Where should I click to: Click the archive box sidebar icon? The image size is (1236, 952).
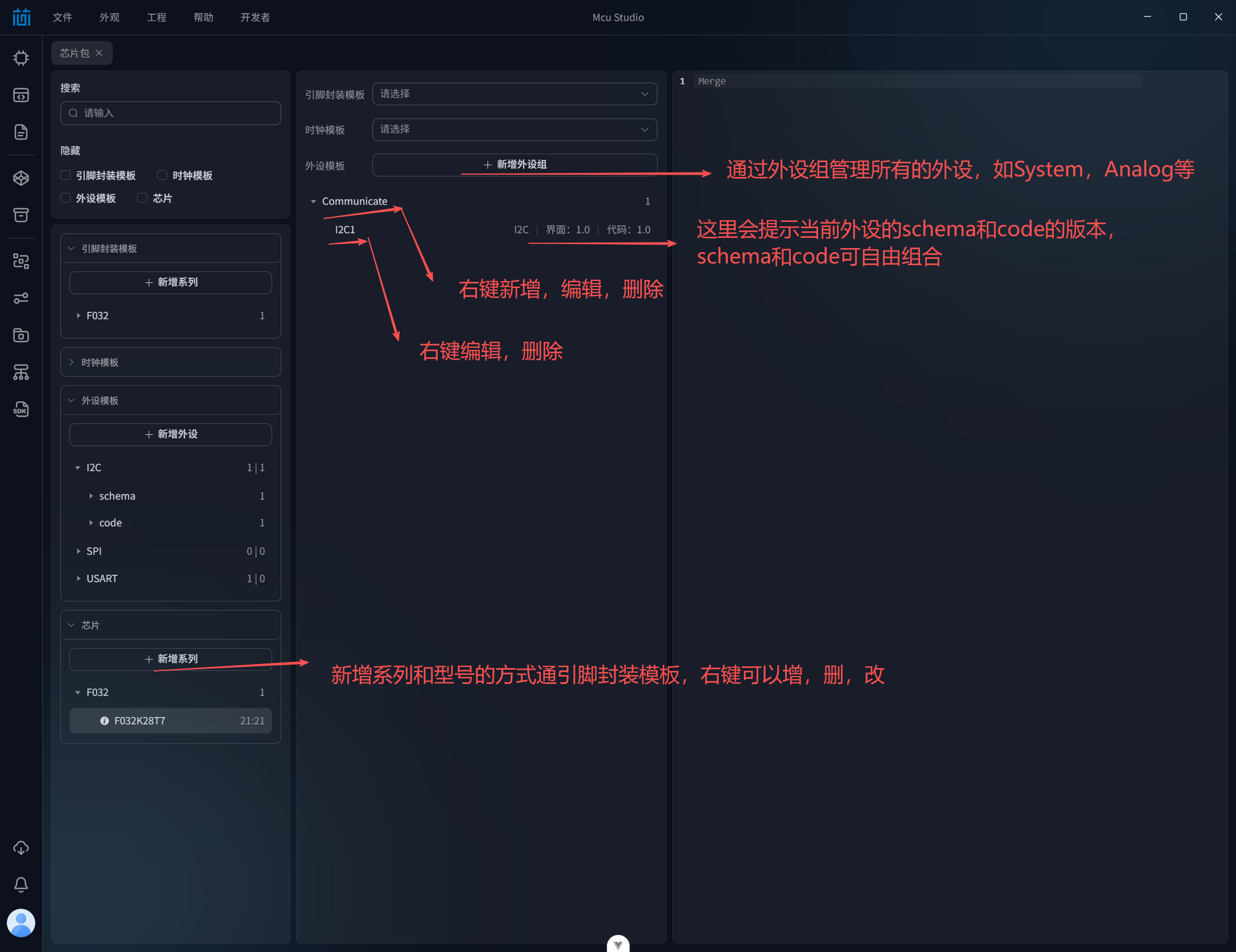[x=21, y=215]
